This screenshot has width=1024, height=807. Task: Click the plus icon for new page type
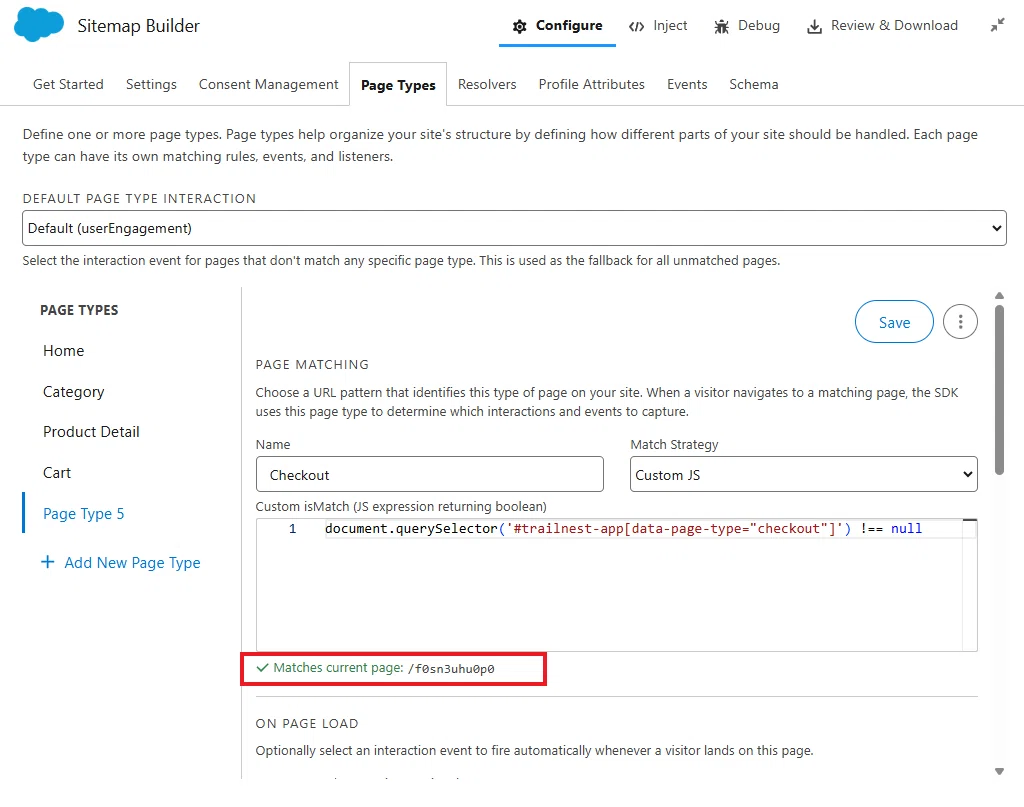pyautogui.click(x=48, y=562)
